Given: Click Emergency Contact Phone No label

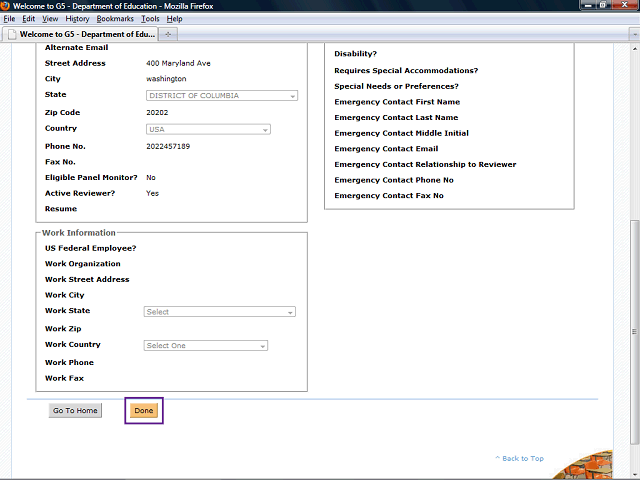Looking at the screenshot, I should [394, 180].
